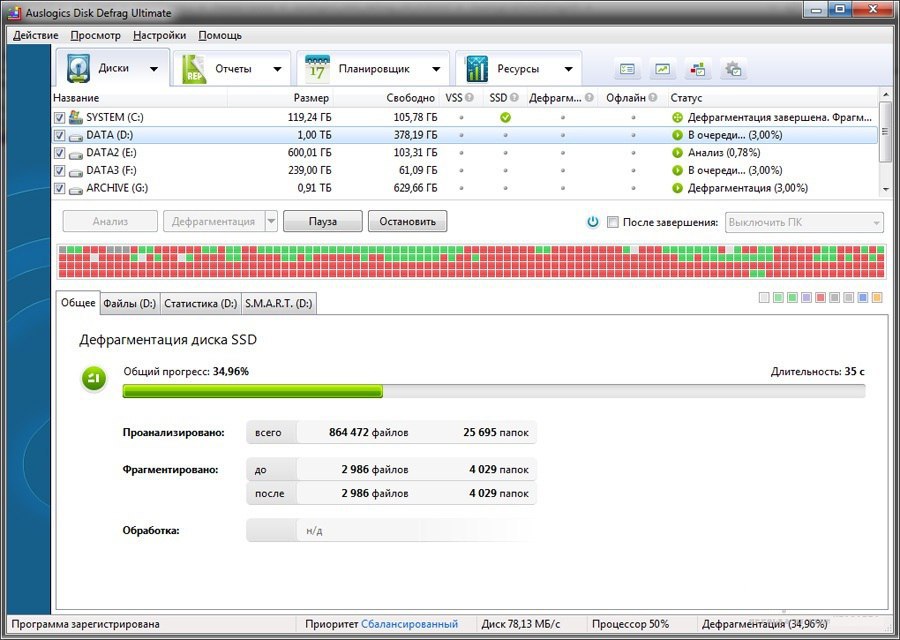
Task: Click the help icon next to VSS
Action: pos(470,98)
